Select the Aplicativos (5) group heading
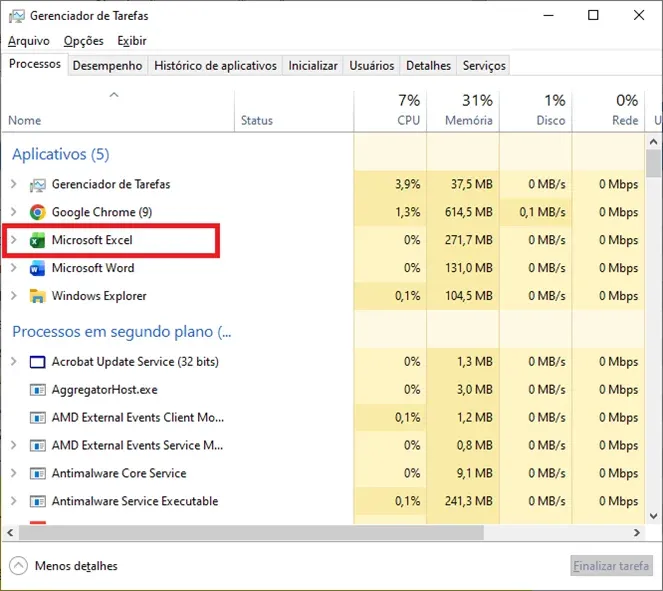 [x=60, y=154]
